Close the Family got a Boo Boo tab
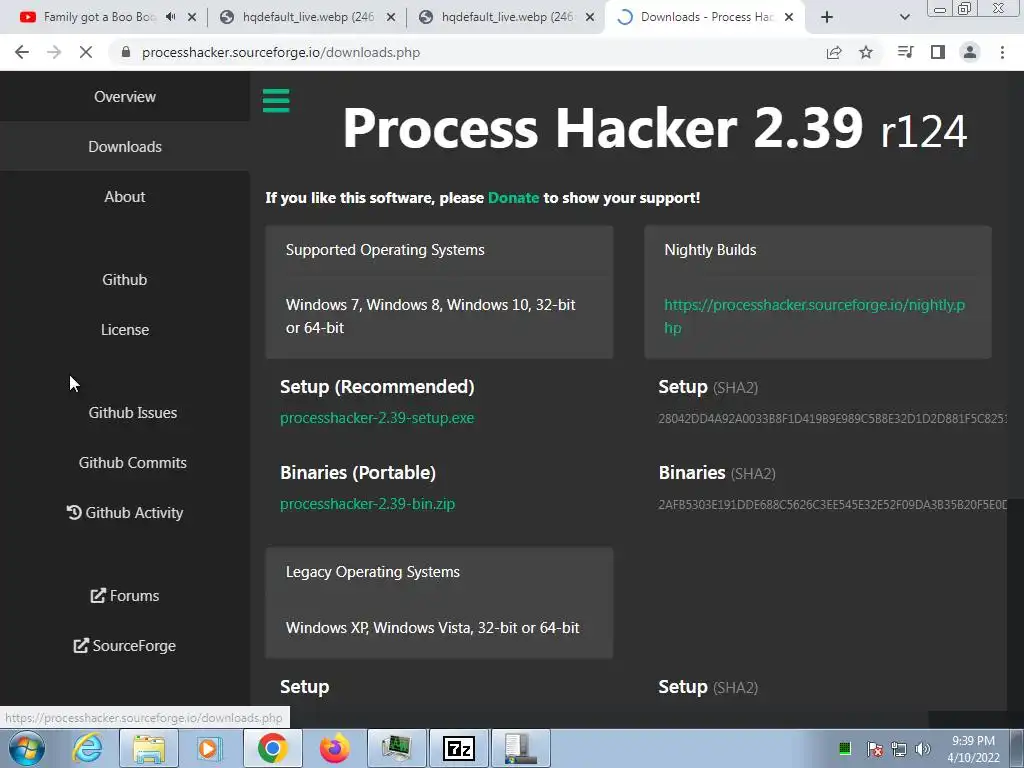The image size is (1024, 768). click(x=192, y=17)
